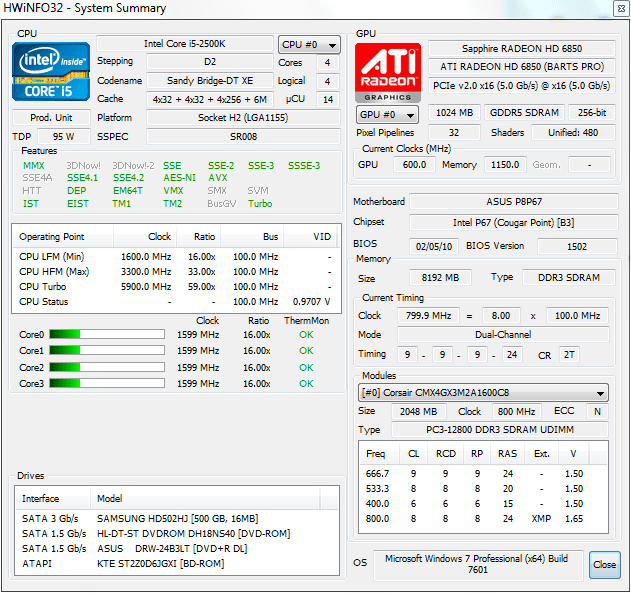Select the HL-DT-ST DVDROM DH18NS40 row
The image size is (631, 593).
[x=176, y=533]
